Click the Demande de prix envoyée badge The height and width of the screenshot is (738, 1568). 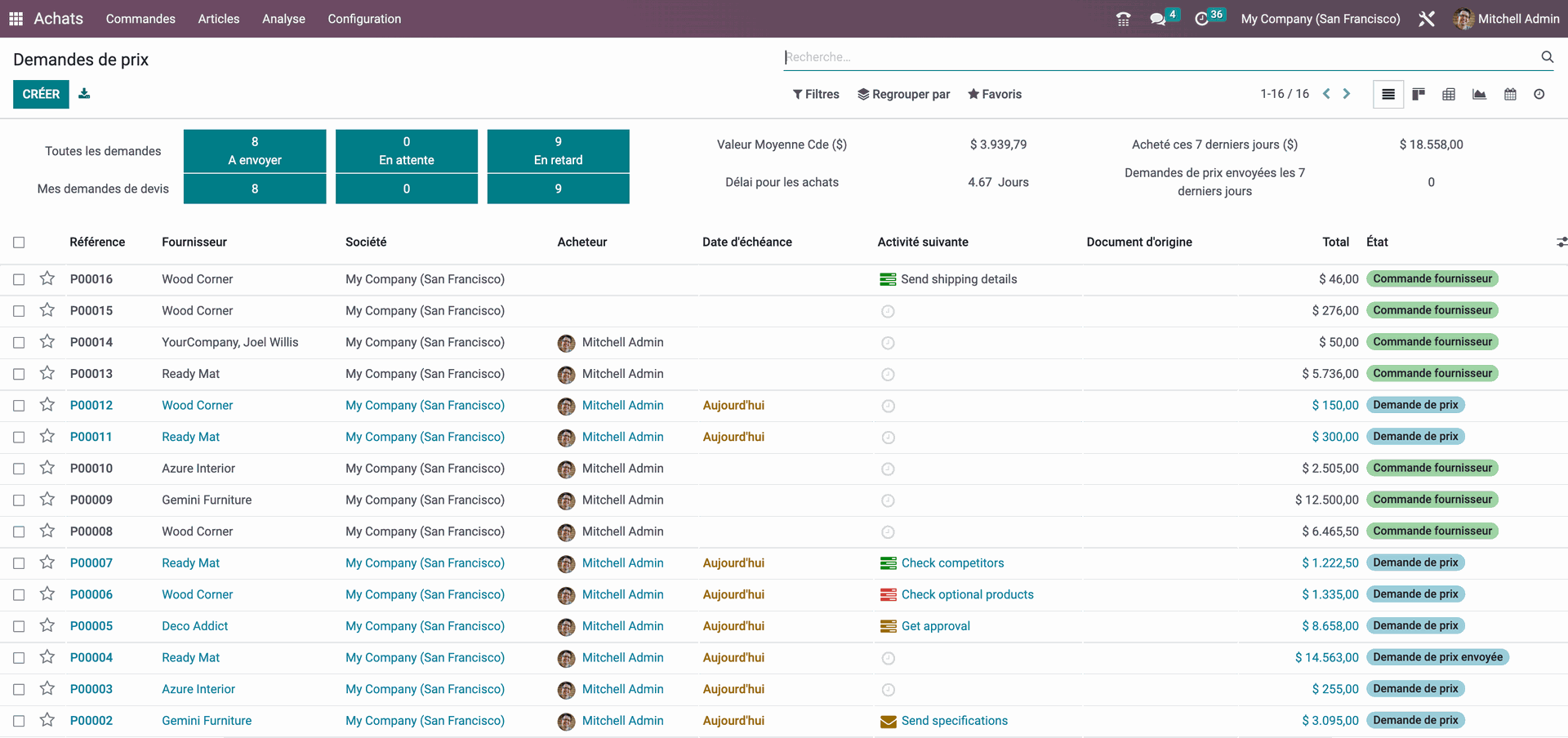pos(1437,657)
